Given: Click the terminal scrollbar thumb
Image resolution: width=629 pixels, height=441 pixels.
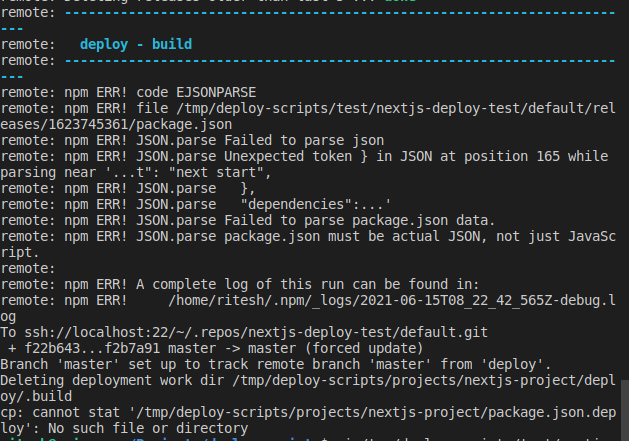Looking at the screenshot, I should (625, 410).
